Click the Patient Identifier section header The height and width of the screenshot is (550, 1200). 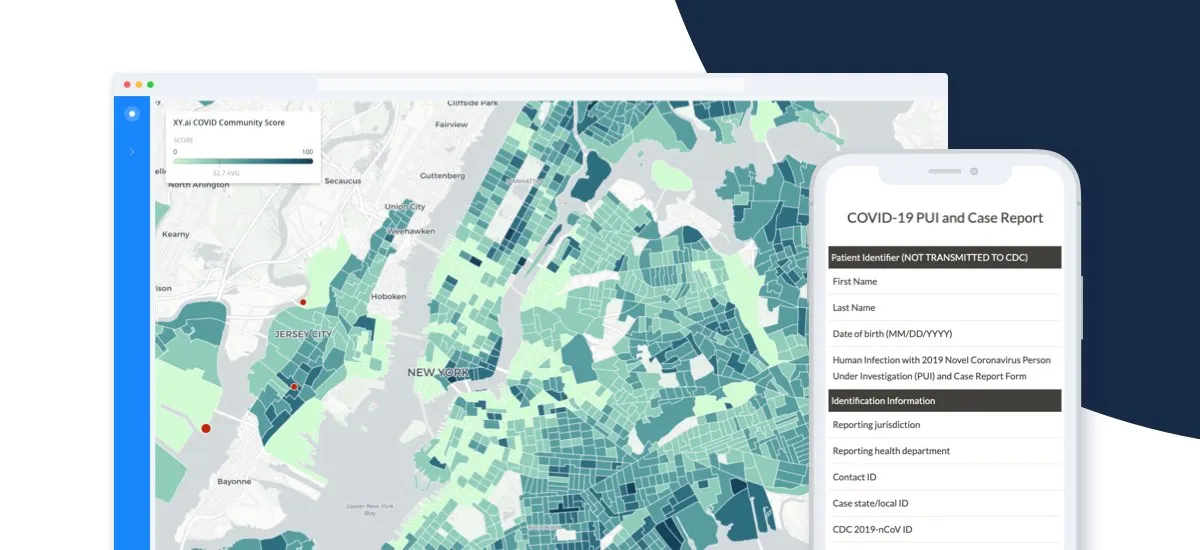tap(944, 258)
